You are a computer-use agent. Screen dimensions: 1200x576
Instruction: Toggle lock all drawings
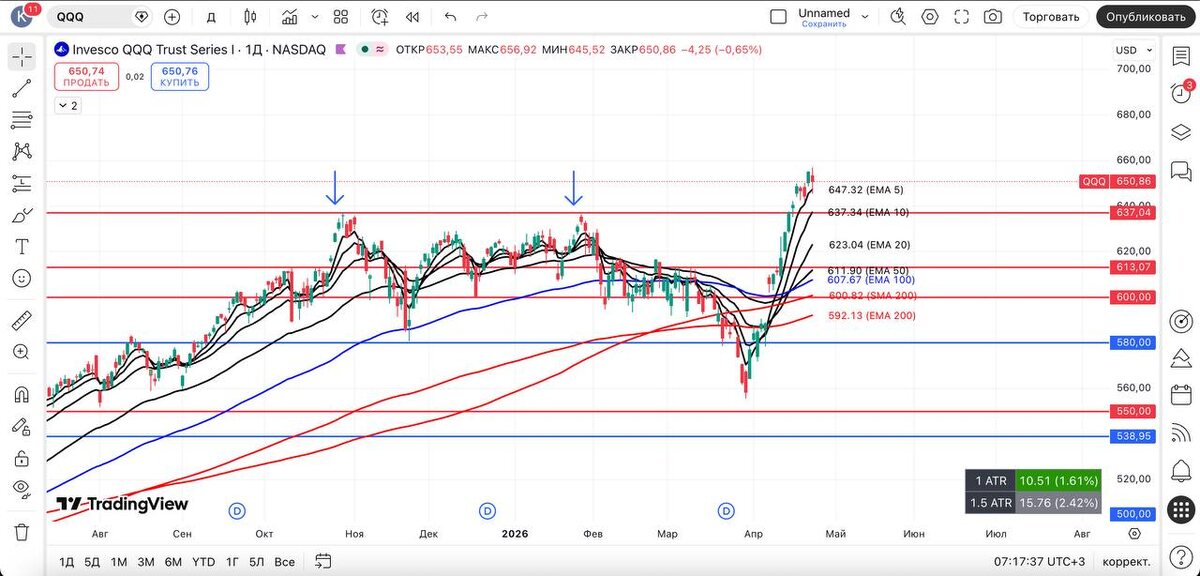21,458
